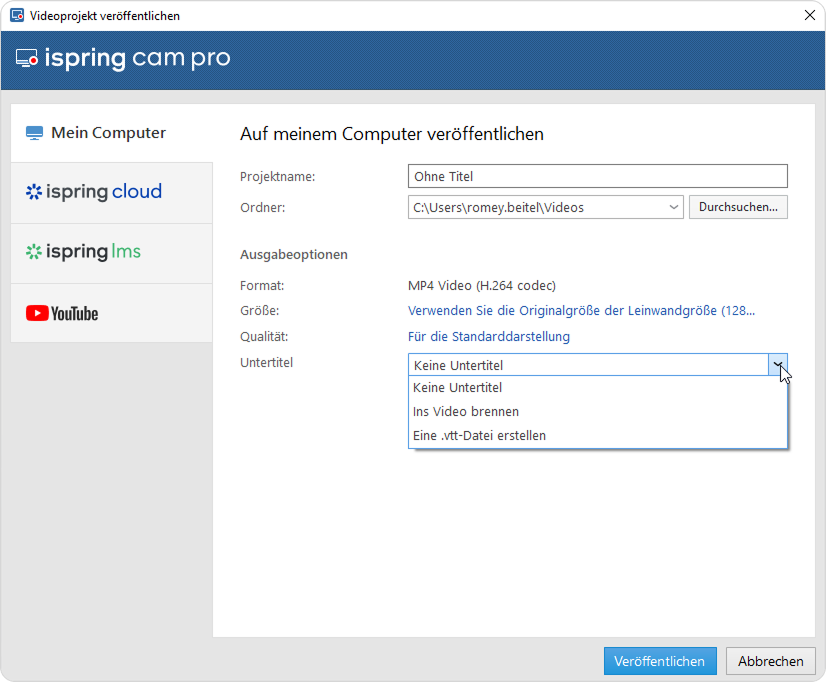
Task: Click the Für die Standarddarstellung quality link
Action: 488,337
